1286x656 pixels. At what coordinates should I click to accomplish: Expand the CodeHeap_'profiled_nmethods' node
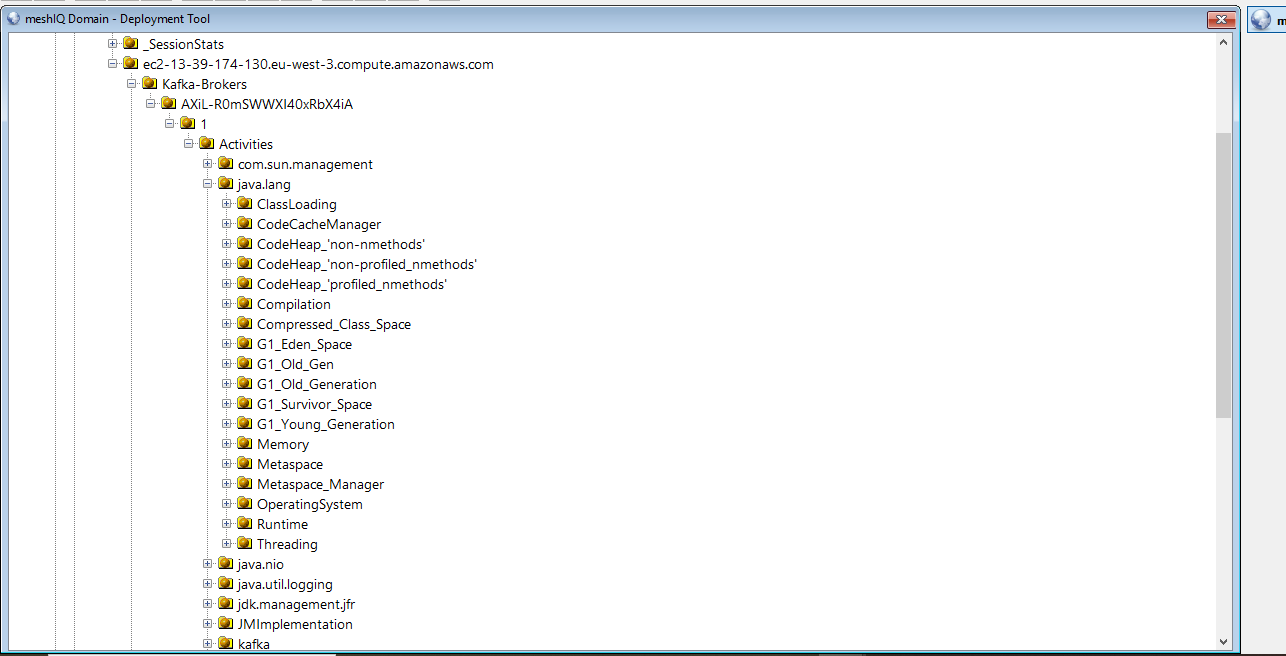(227, 284)
